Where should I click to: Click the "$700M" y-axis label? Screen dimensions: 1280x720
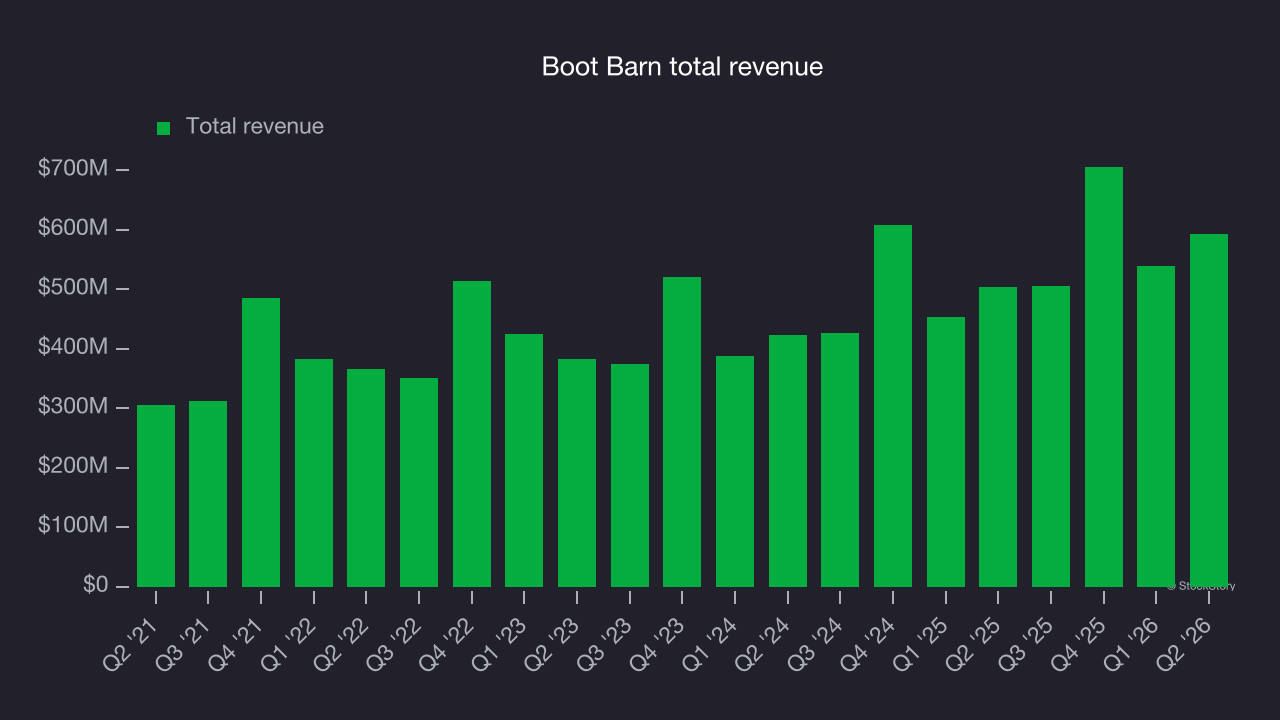click(x=73, y=169)
